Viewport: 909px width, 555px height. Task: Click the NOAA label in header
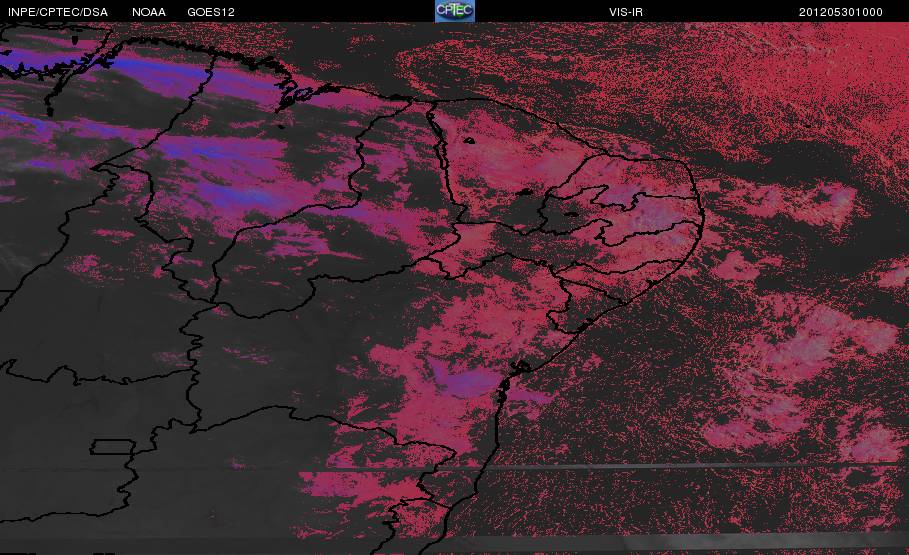pyautogui.click(x=149, y=12)
